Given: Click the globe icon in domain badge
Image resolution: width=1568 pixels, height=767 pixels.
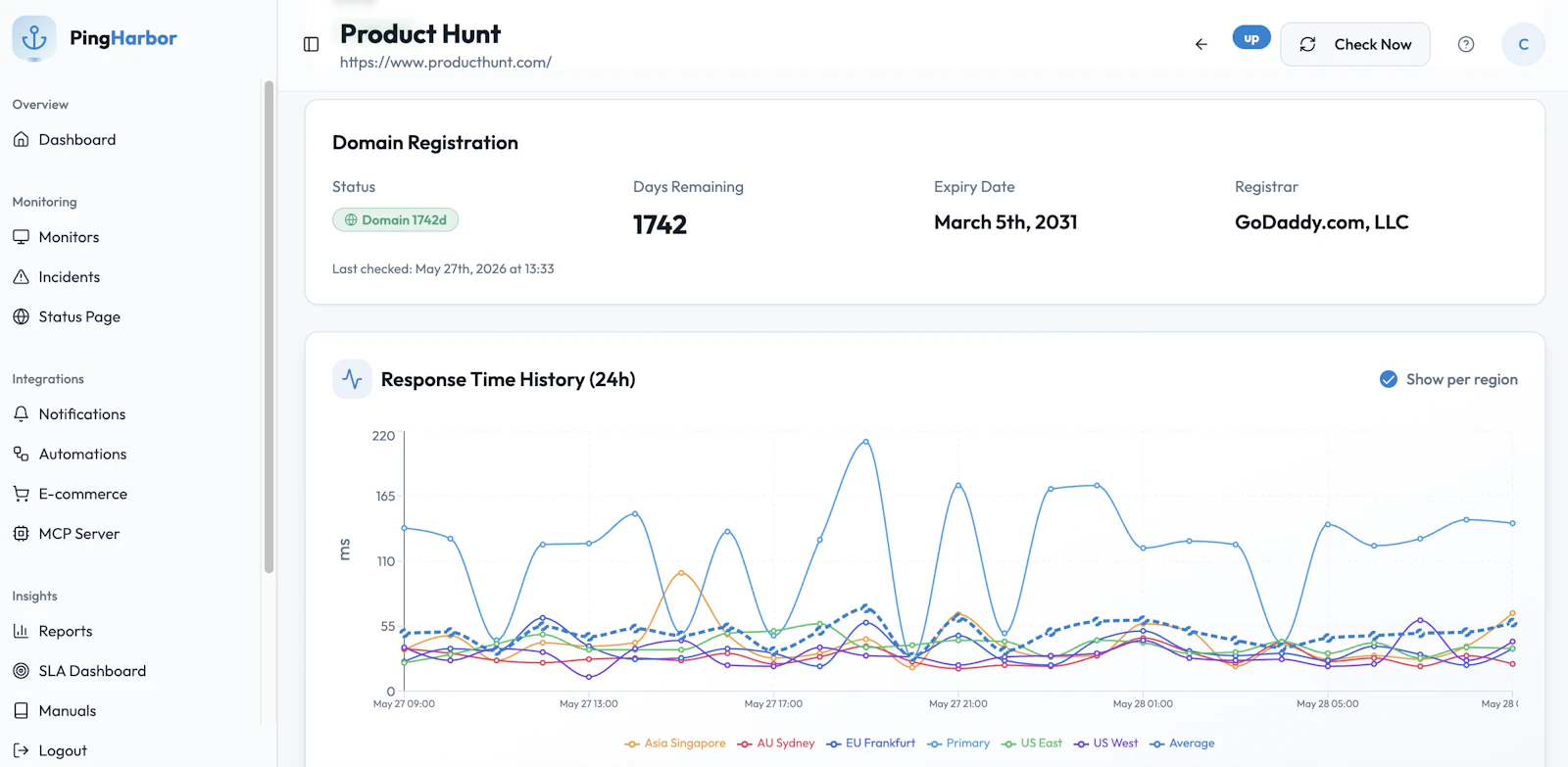Looking at the screenshot, I should pos(351,220).
